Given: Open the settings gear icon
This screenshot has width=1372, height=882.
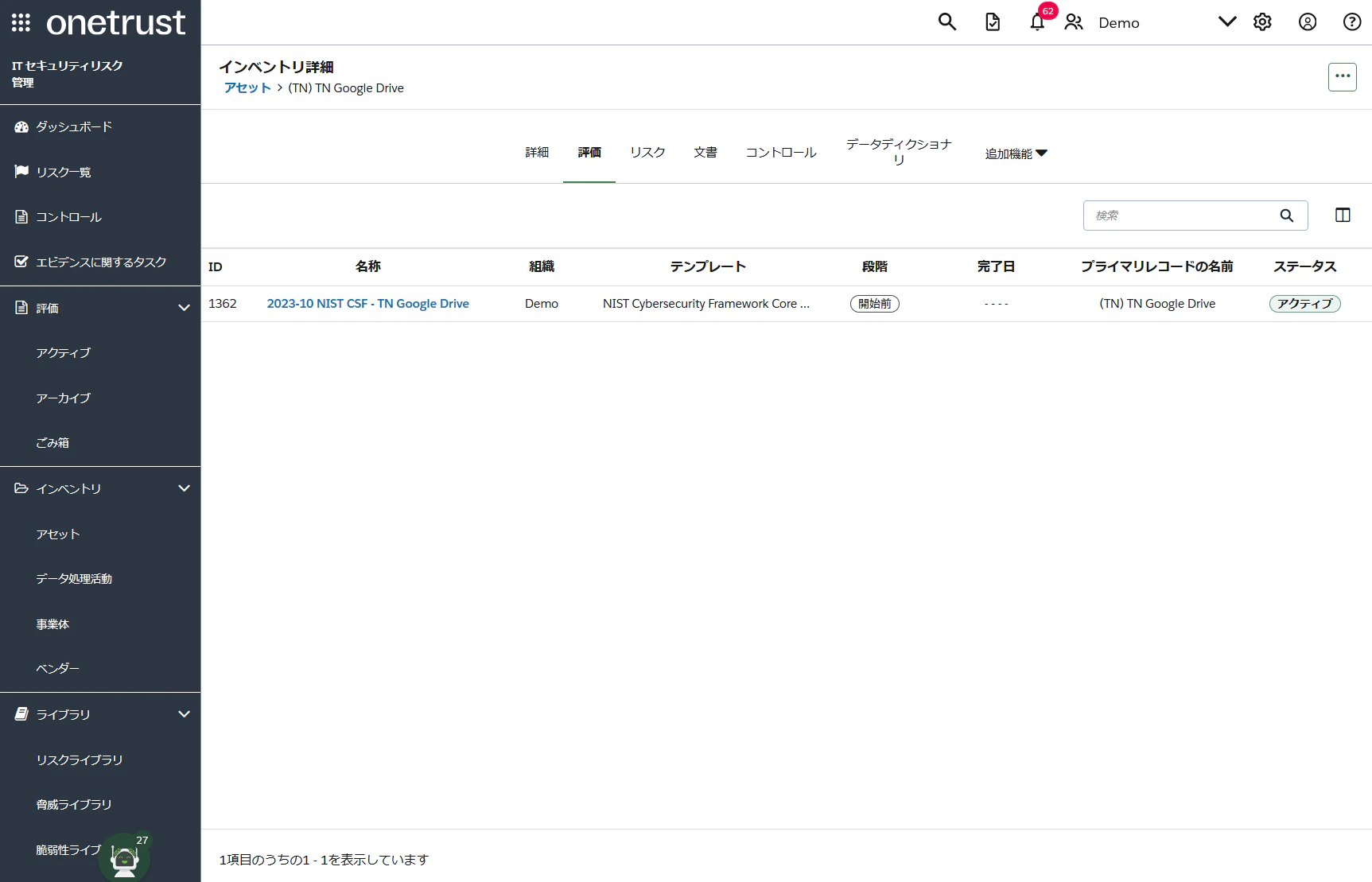Looking at the screenshot, I should (x=1262, y=22).
